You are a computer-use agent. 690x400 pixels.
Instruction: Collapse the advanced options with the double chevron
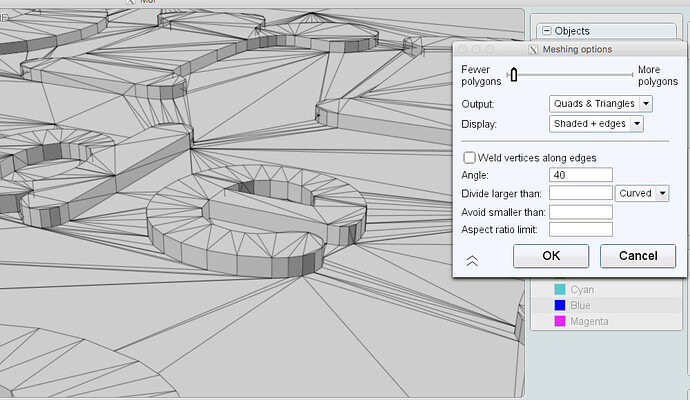(x=472, y=261)
